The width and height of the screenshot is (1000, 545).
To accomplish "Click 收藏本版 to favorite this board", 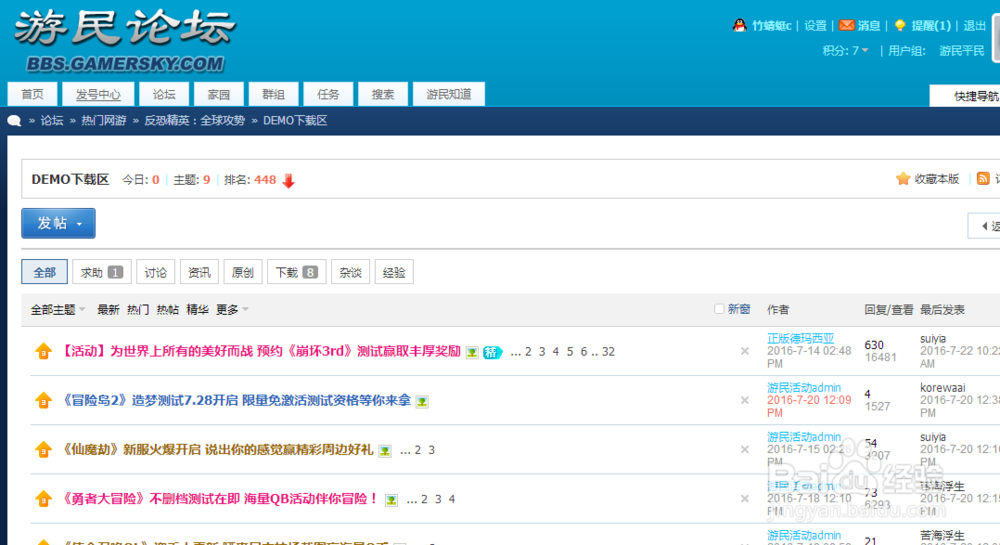I will pyautogui.click(x=937, y=179).
